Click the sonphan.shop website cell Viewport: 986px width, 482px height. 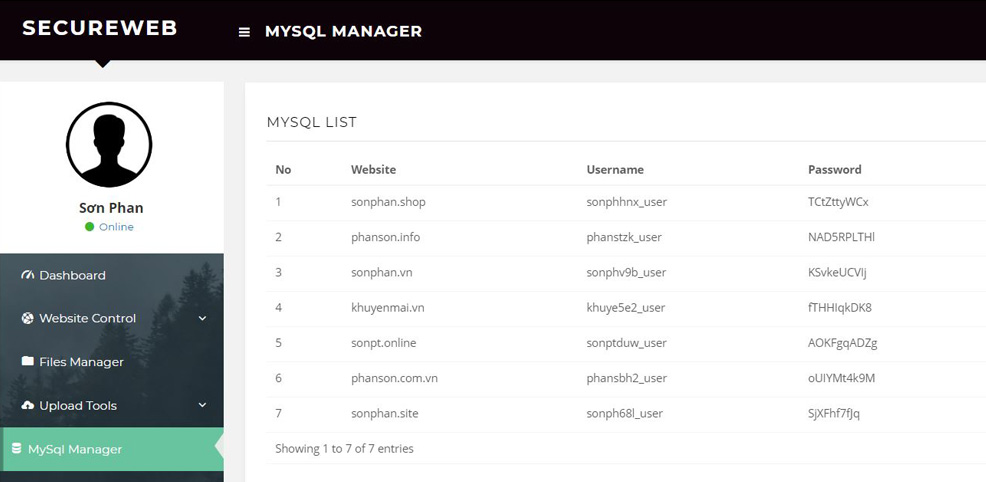pyautogui.click(x=388, y=202)
